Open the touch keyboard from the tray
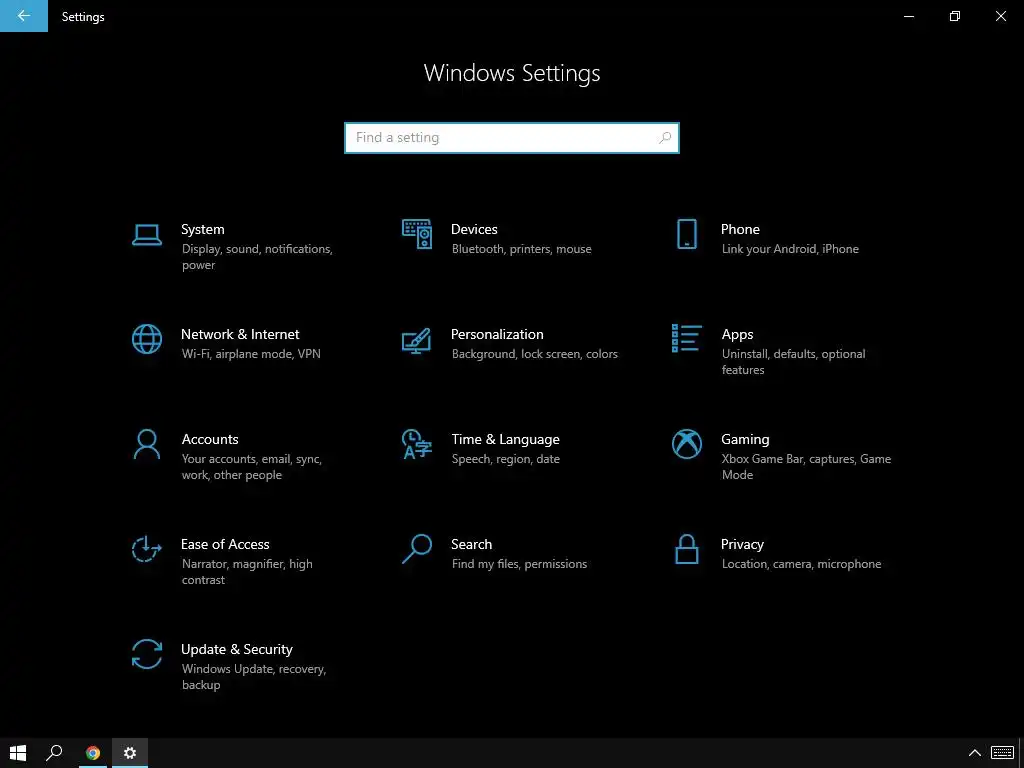 (1002, 753)
